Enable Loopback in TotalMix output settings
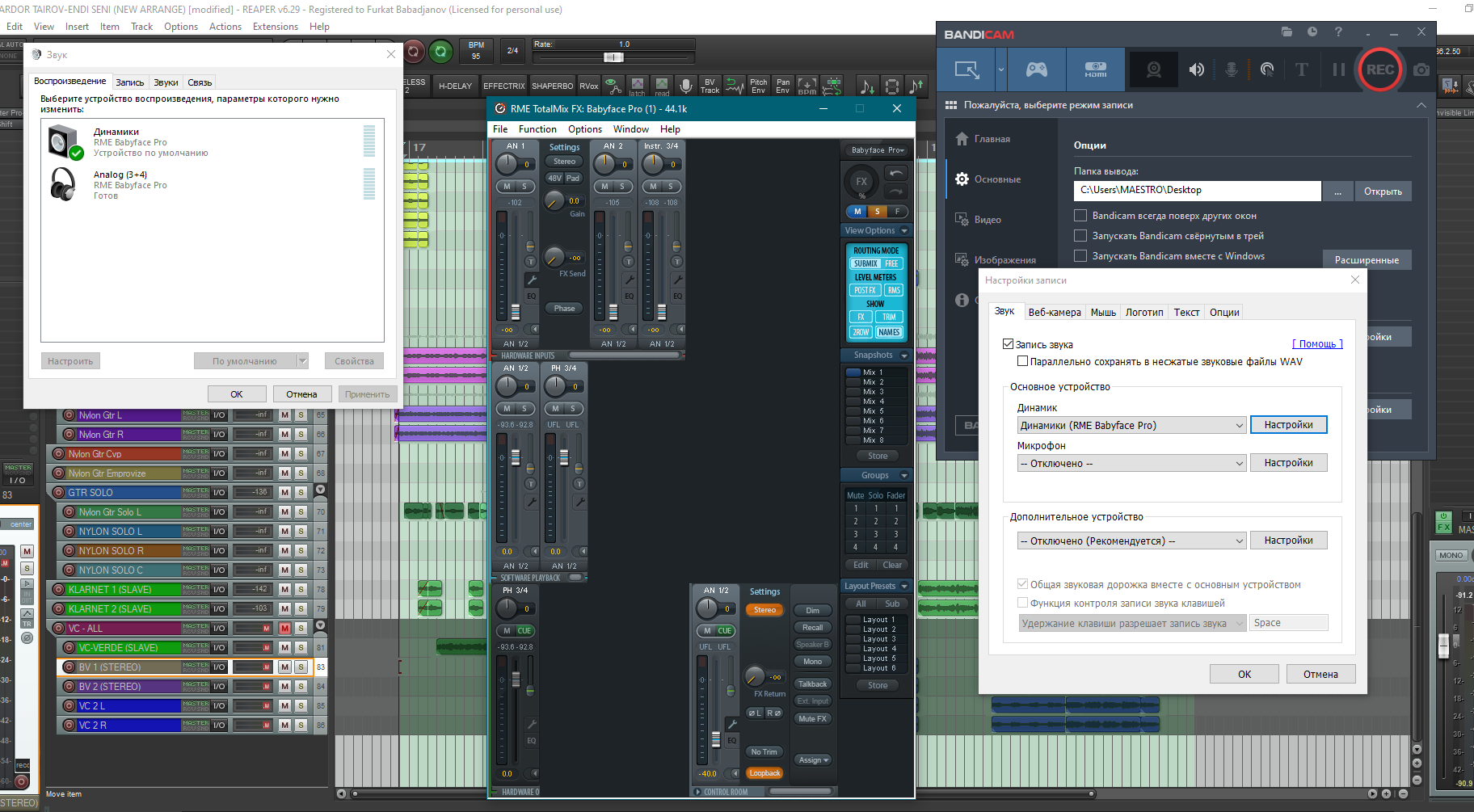Image resolution: width=1474 pixels, height=812 pixels. [764, 773]
